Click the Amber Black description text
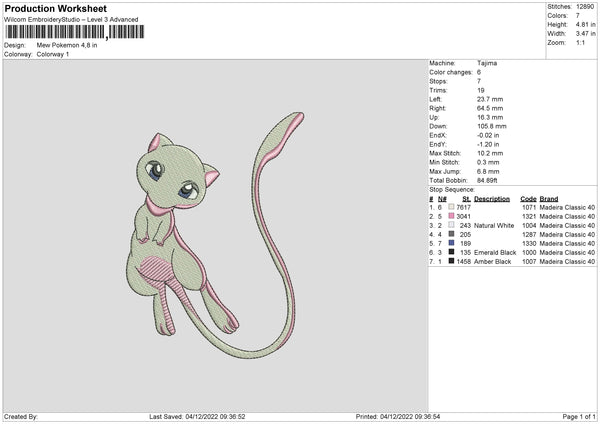 [x=492, y=262]
